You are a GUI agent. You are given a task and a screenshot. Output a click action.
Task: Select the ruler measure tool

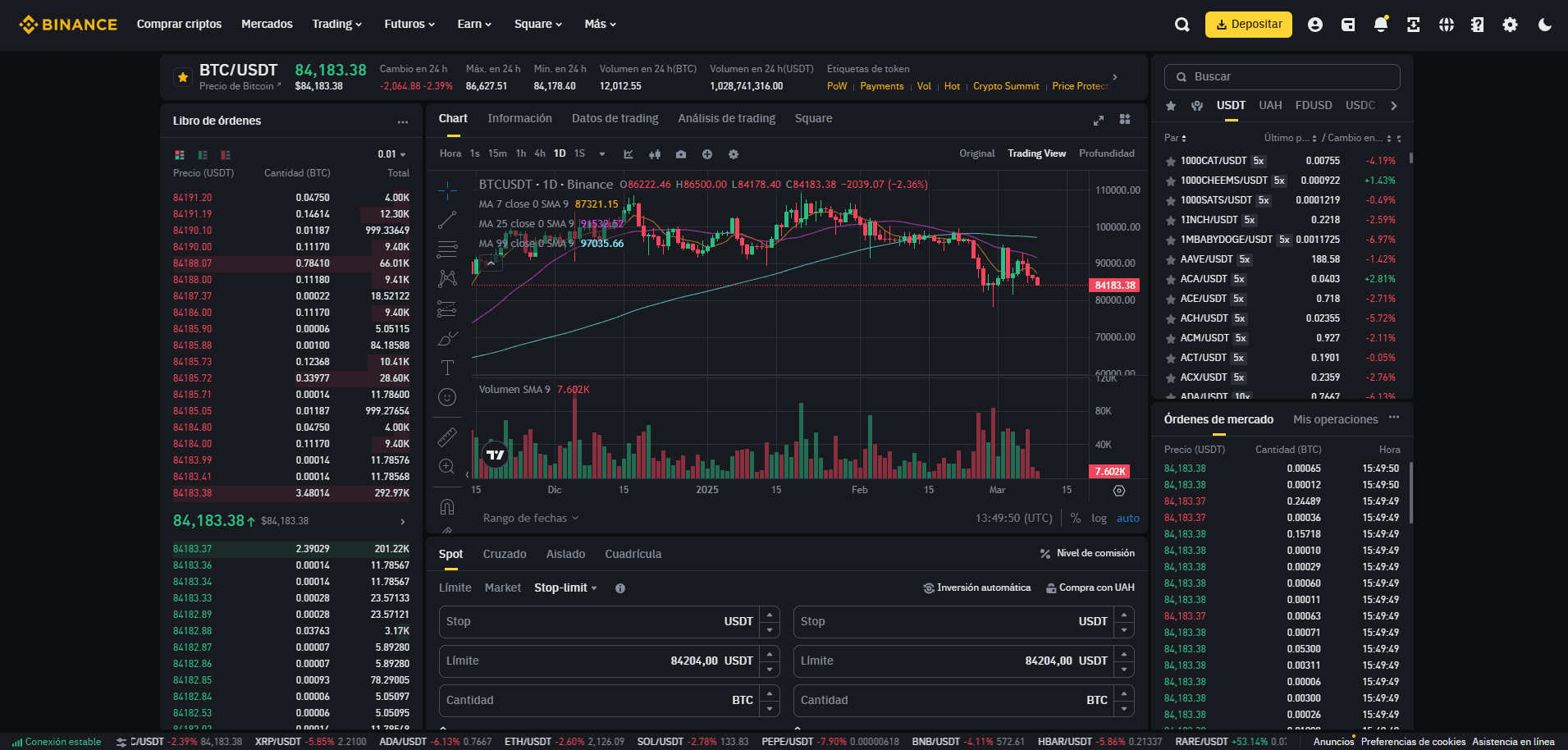point(447,437)
